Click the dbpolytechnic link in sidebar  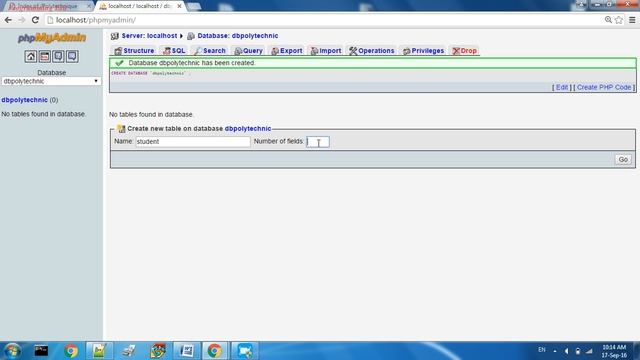tap(24, 100)
